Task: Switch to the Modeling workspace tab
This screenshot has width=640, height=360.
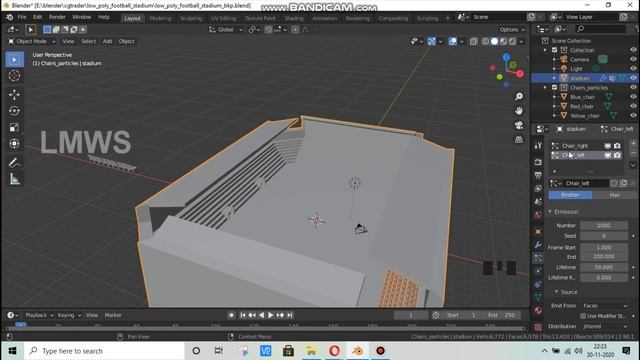Action: click(x=160, y=18)
